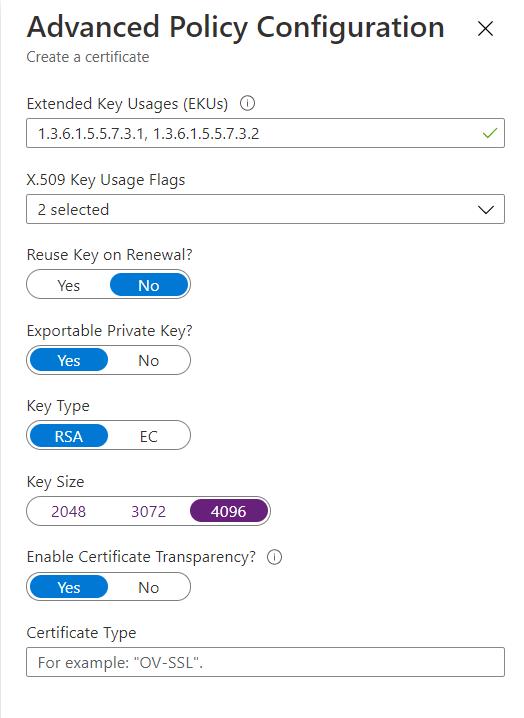524x718 pixels.
Task: Click the Extended Key Usages text field
Action: [x=265, y=133]
